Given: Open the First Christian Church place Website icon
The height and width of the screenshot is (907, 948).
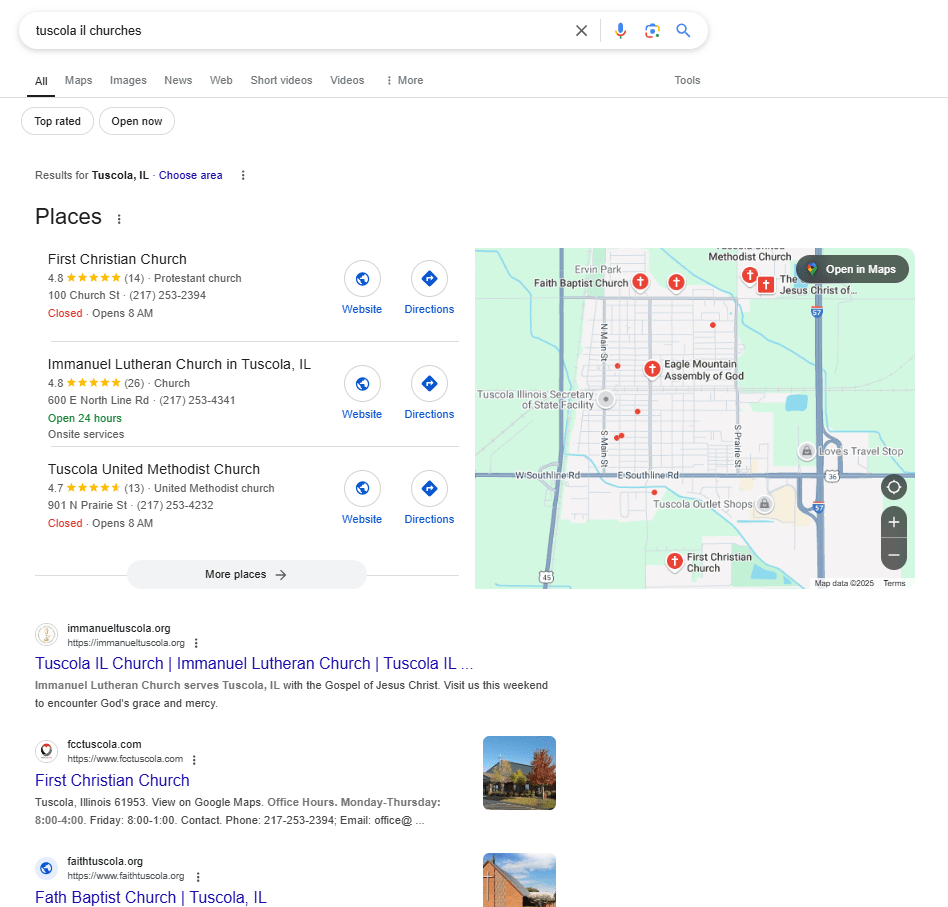Looking at the screenshot, I should 362,279.
